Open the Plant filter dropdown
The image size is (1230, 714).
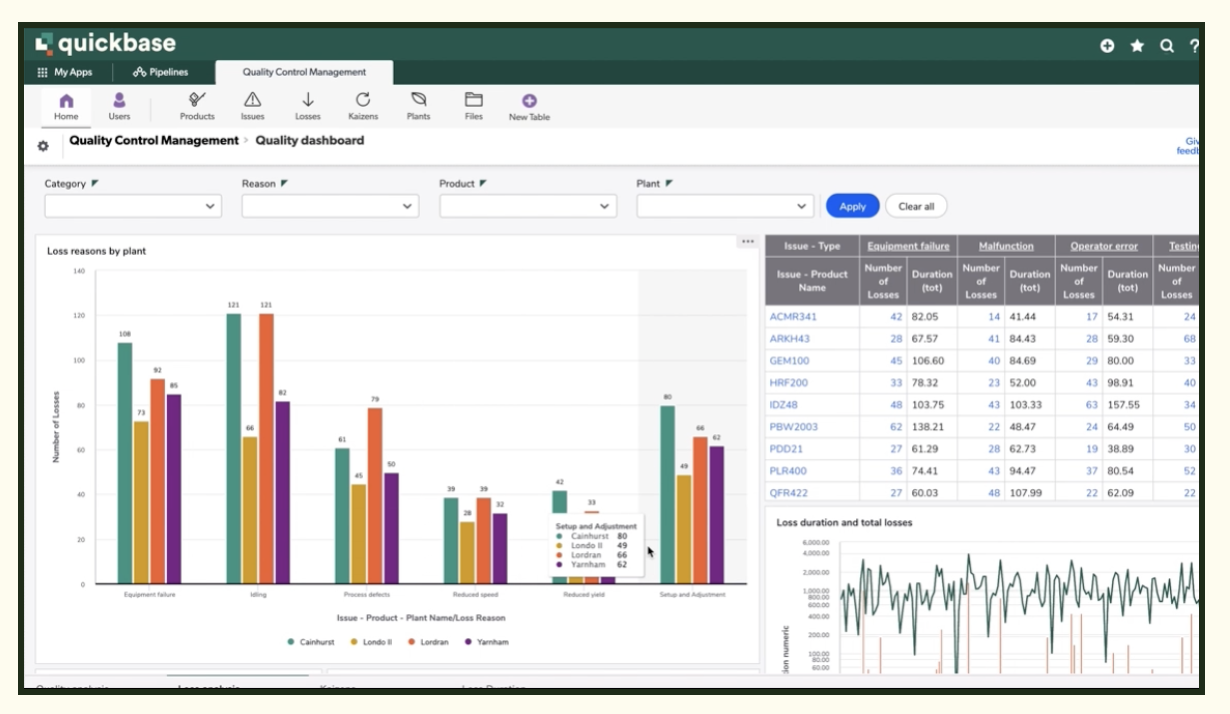[x=725, y=206]
